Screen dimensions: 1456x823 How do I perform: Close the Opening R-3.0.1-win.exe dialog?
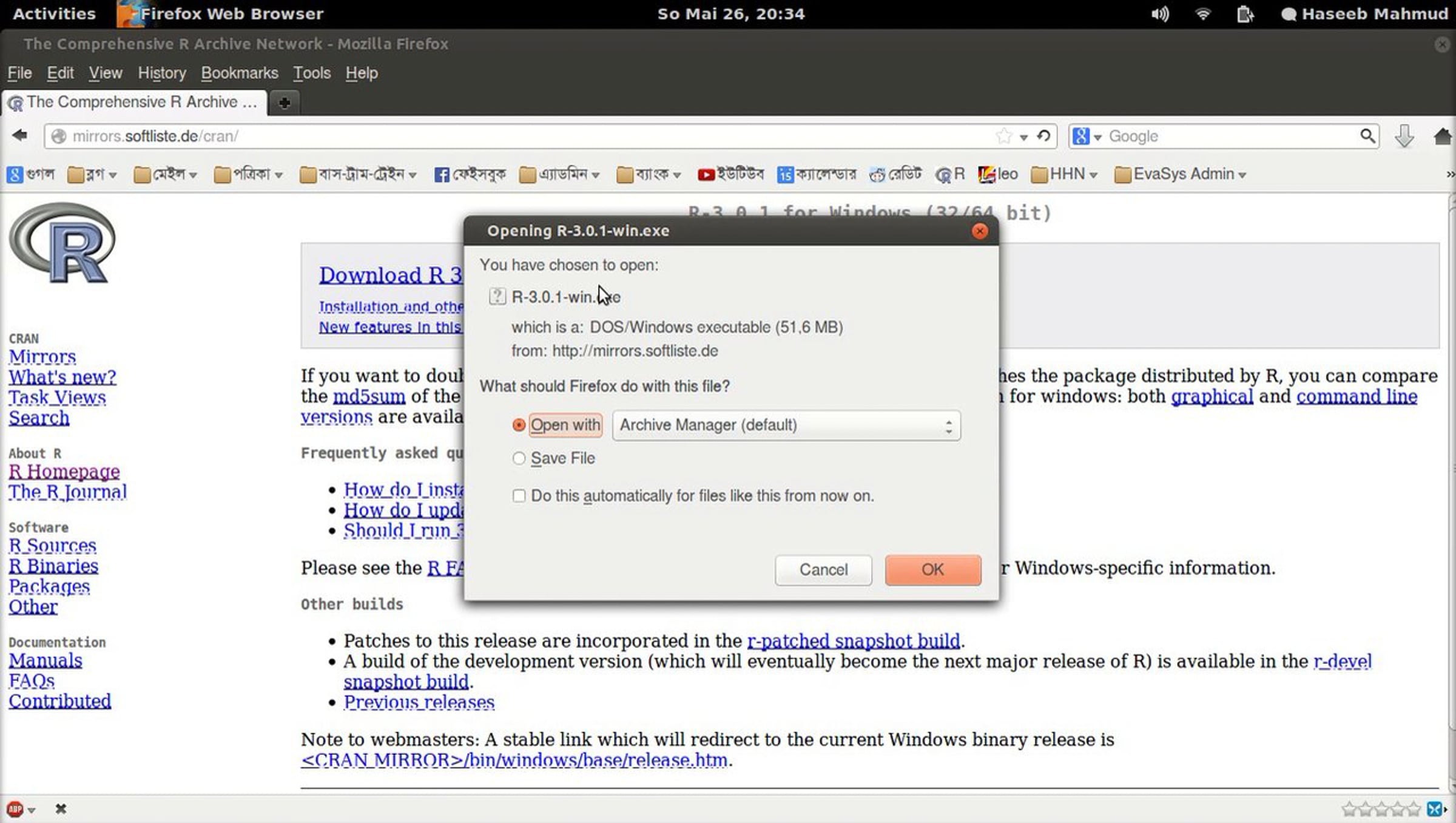(979, 231)
